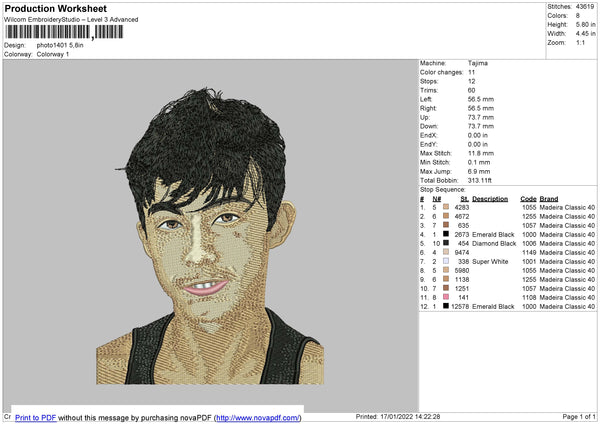Screen dimensions: 600x424
Task: Click the Stitches value 43619
Action: (585, 7)
